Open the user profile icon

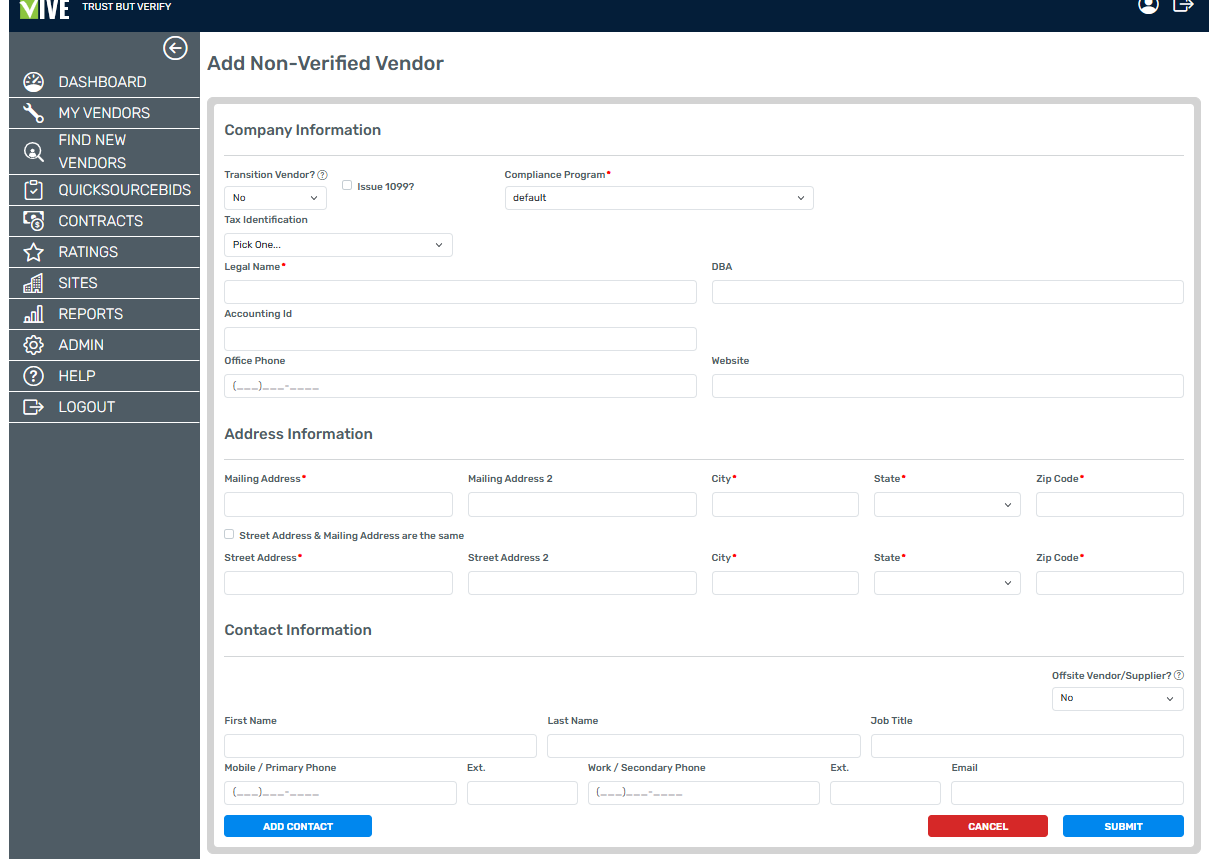(1148, 6)
